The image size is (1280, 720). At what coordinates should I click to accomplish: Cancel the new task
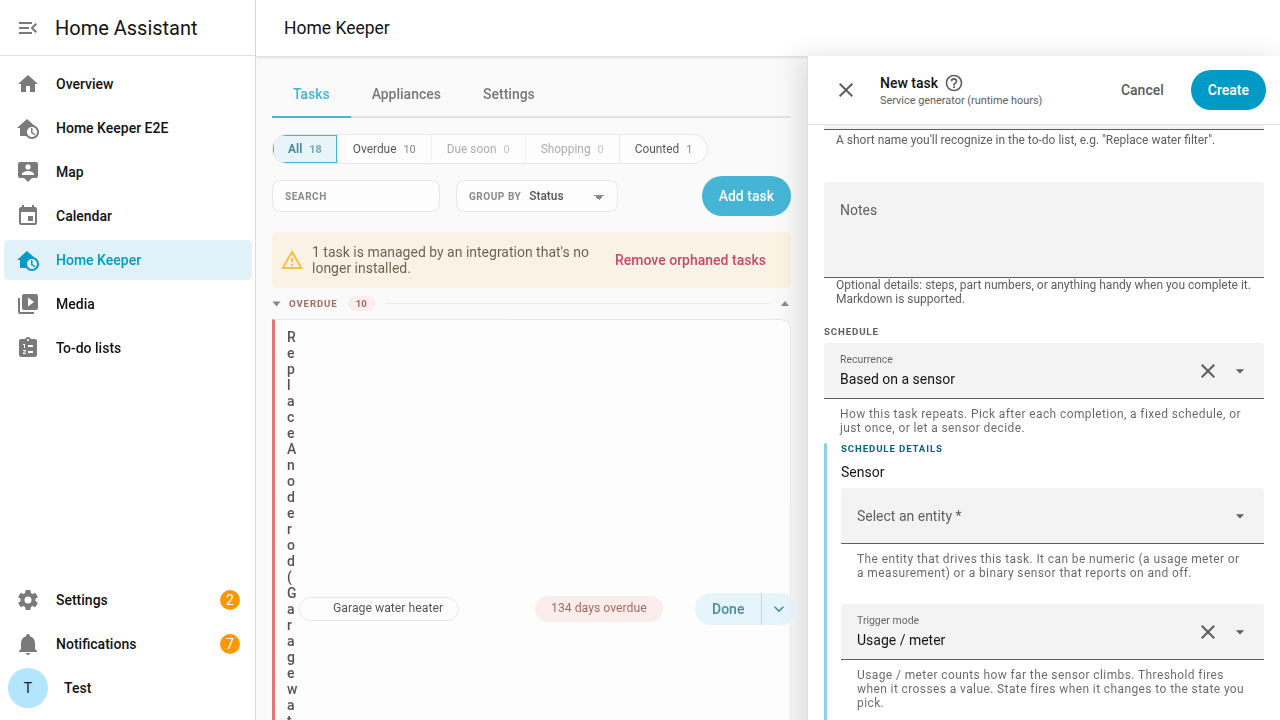coord(1142,90)
